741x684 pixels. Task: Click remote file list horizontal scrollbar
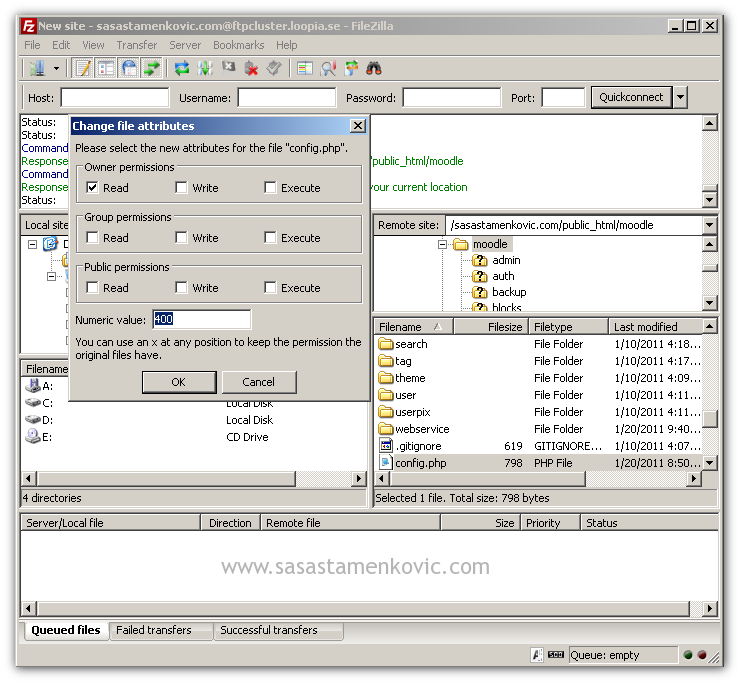487,478
